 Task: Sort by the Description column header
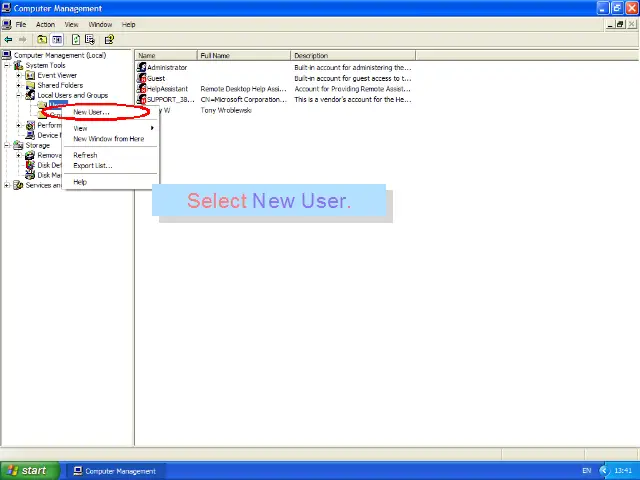[x=353, y=56]
